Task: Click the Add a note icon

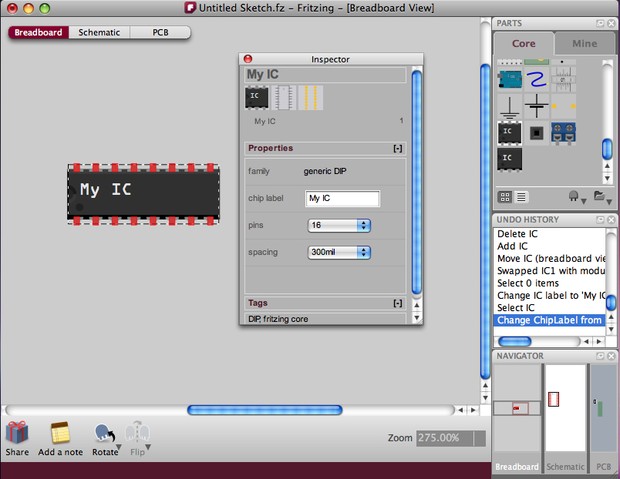Action: pos(60,432)
